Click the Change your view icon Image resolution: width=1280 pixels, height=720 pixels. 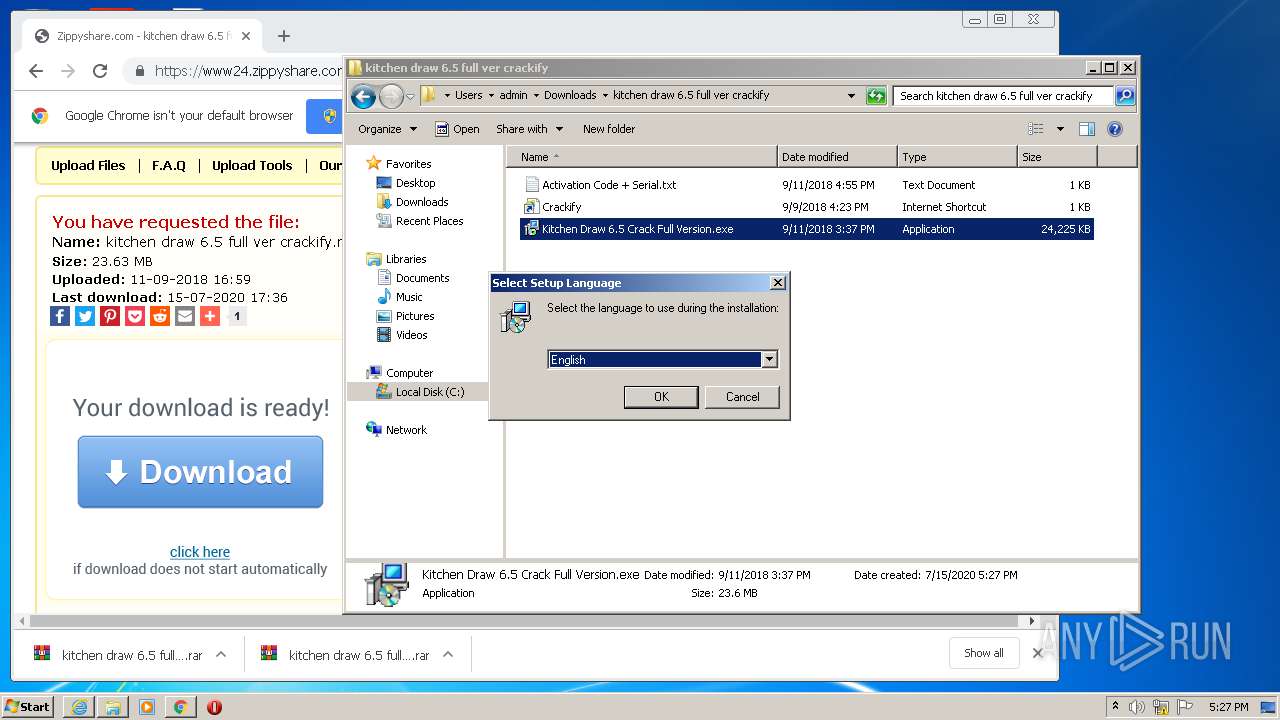(1036, 129)
